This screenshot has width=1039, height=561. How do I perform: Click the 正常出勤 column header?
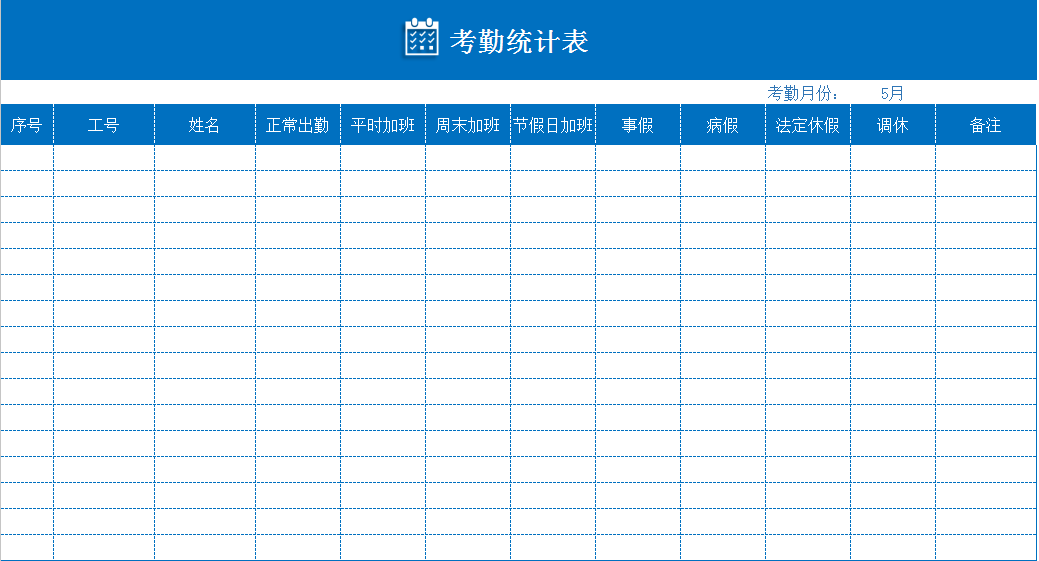(x=298, y=125)
